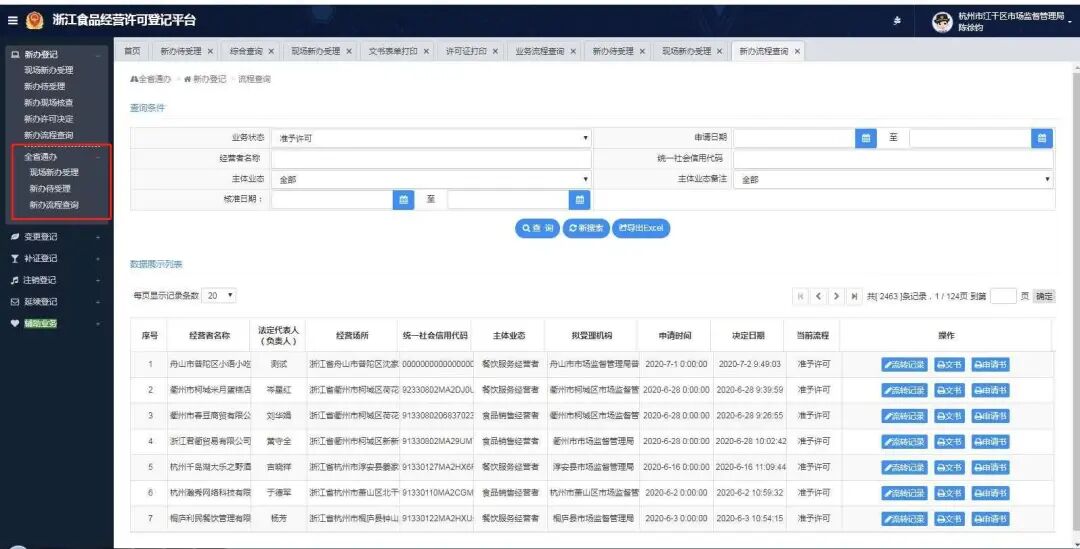Open 新办现场核查 in the sidebar
Screen dimensions: 1080x549
(x=48, y=103)
